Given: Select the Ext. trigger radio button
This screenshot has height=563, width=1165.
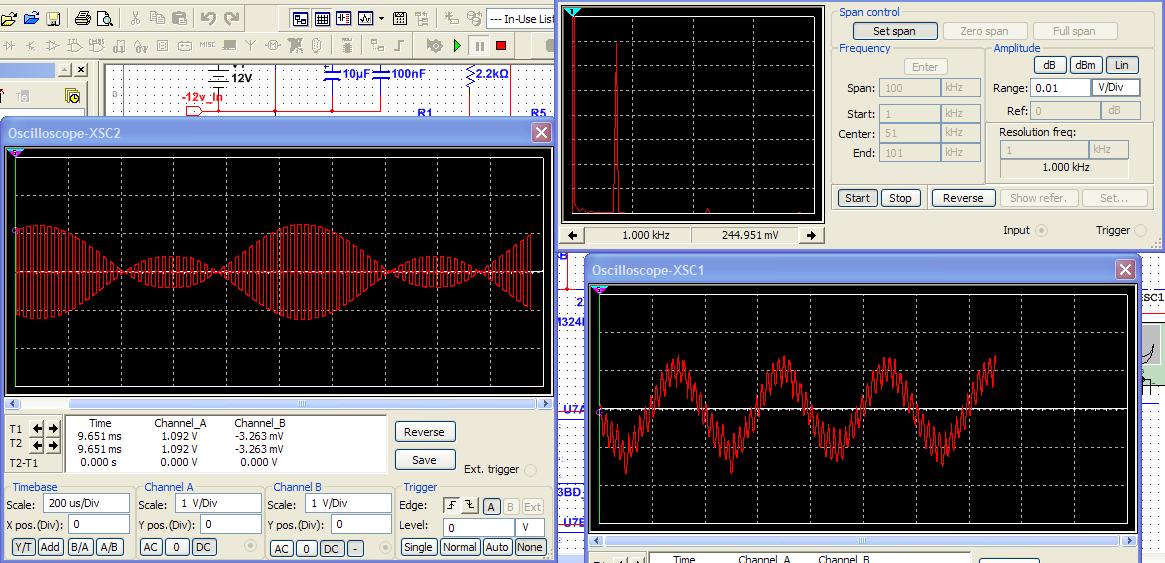Looking at the screenshot, I should point(530,469).
